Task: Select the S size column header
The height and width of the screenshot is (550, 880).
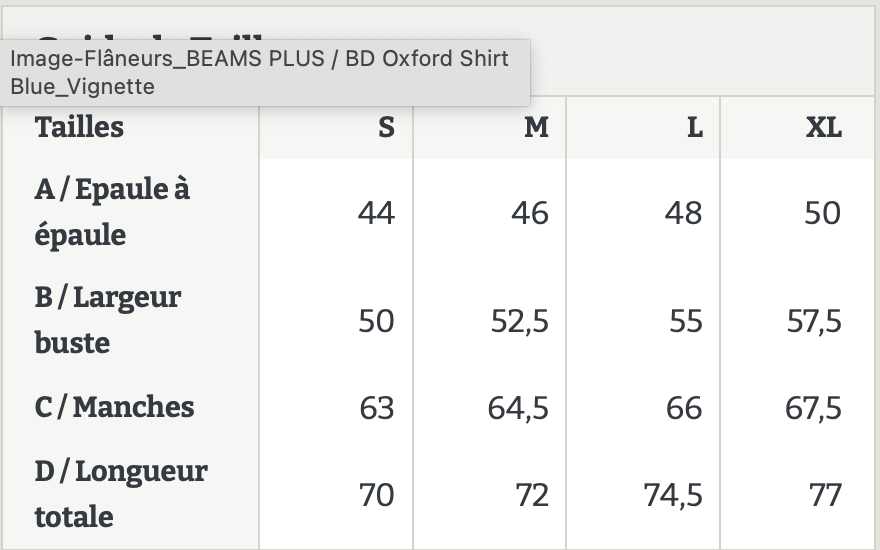Action: point(336,127)
